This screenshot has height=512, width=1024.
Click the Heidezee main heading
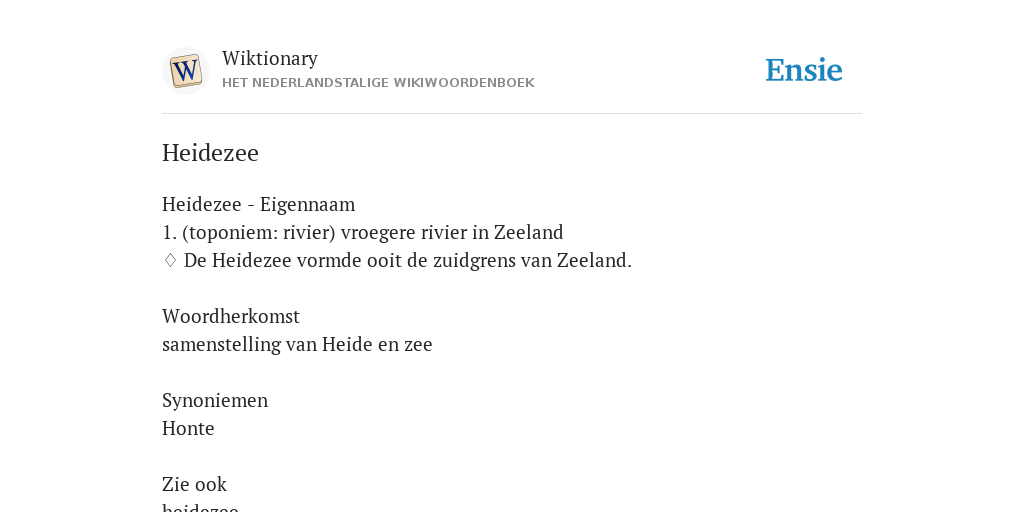pyautogui.click(x=210, y=153)
